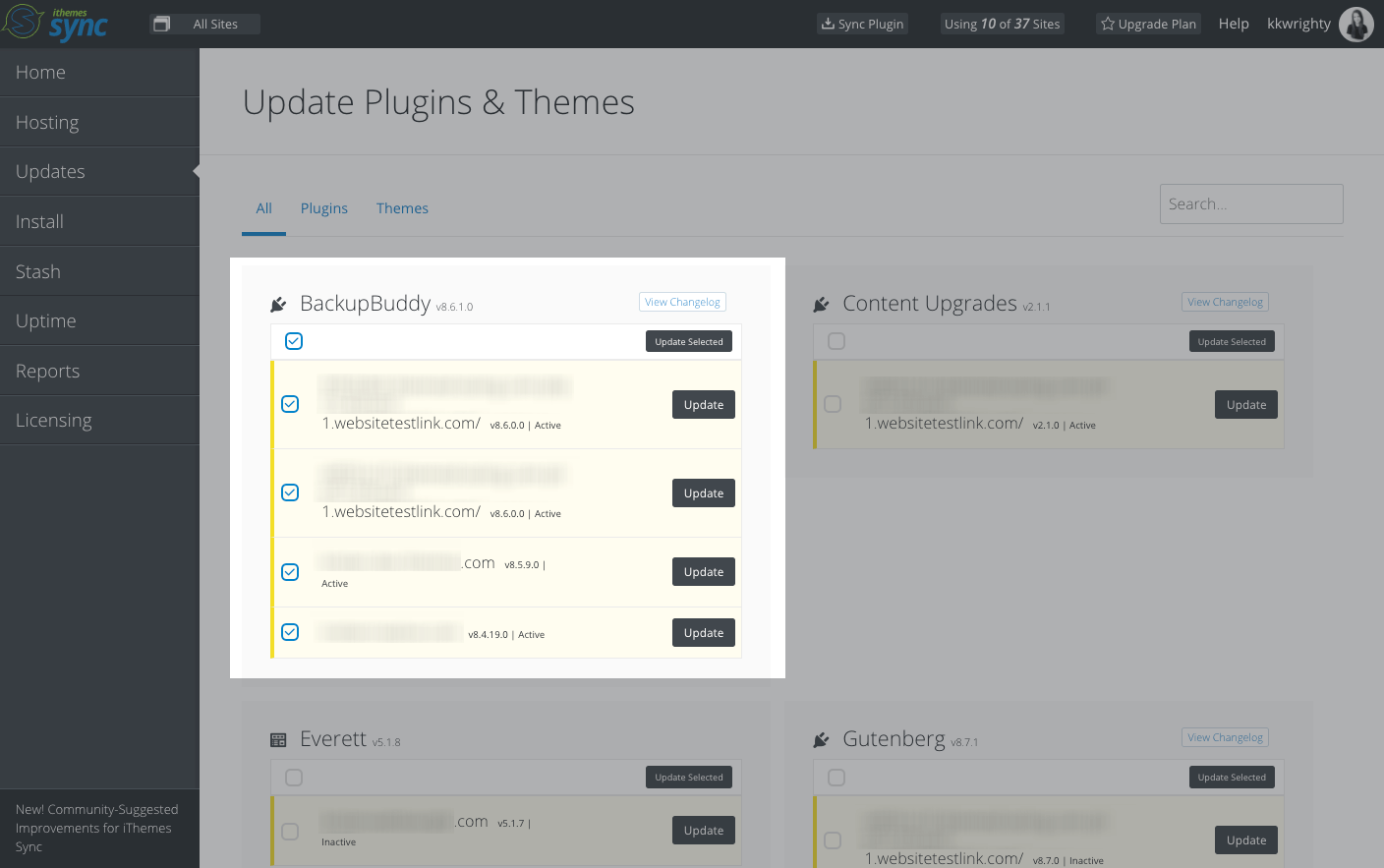Switch to the All tab
Image resolution: width=1384 pixels, height=868 pixels.
click(x=263, y=208)
